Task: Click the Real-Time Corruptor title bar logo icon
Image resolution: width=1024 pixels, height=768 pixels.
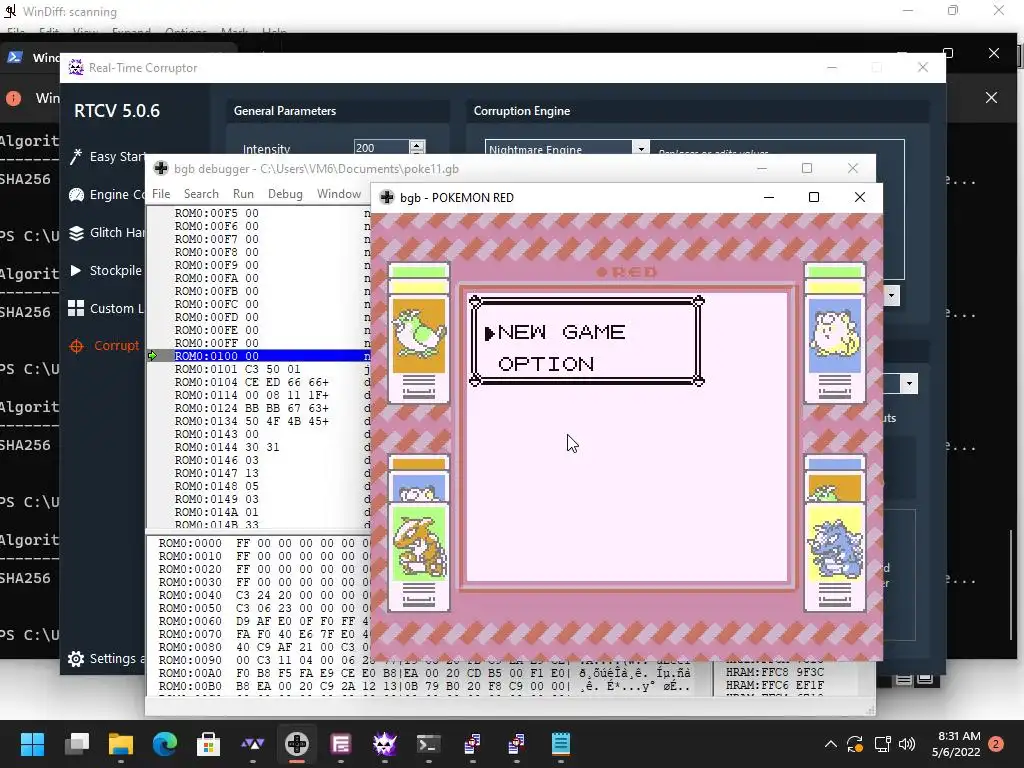Action: (76, 67)
